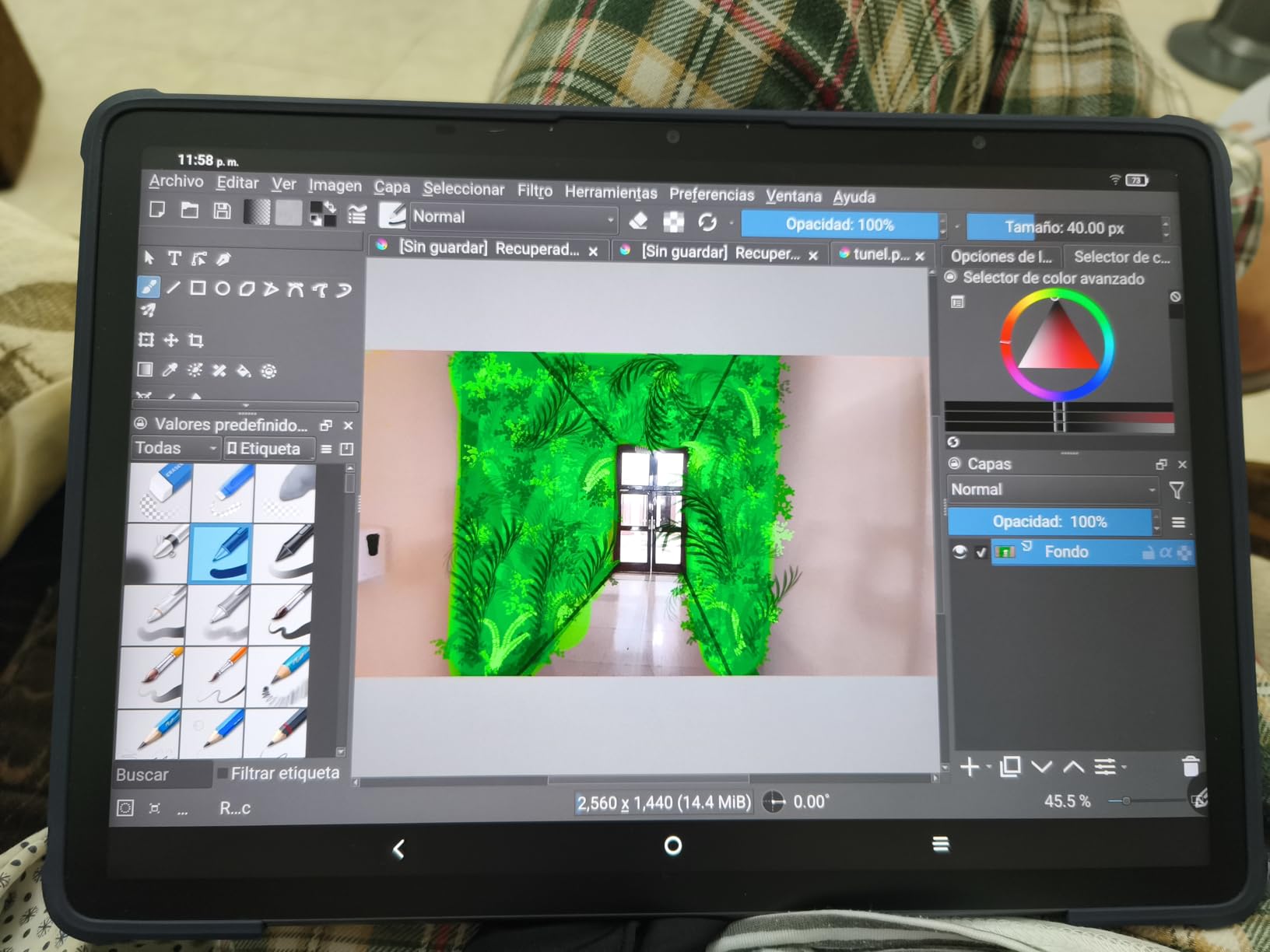Pick the Color Sampler eyedropper tool
This screenshot has height=952, width=1270.
click(x=170, y=371)
